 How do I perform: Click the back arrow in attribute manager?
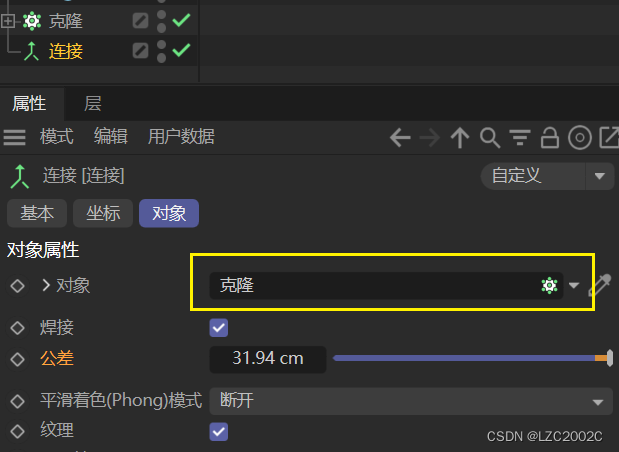400,138
